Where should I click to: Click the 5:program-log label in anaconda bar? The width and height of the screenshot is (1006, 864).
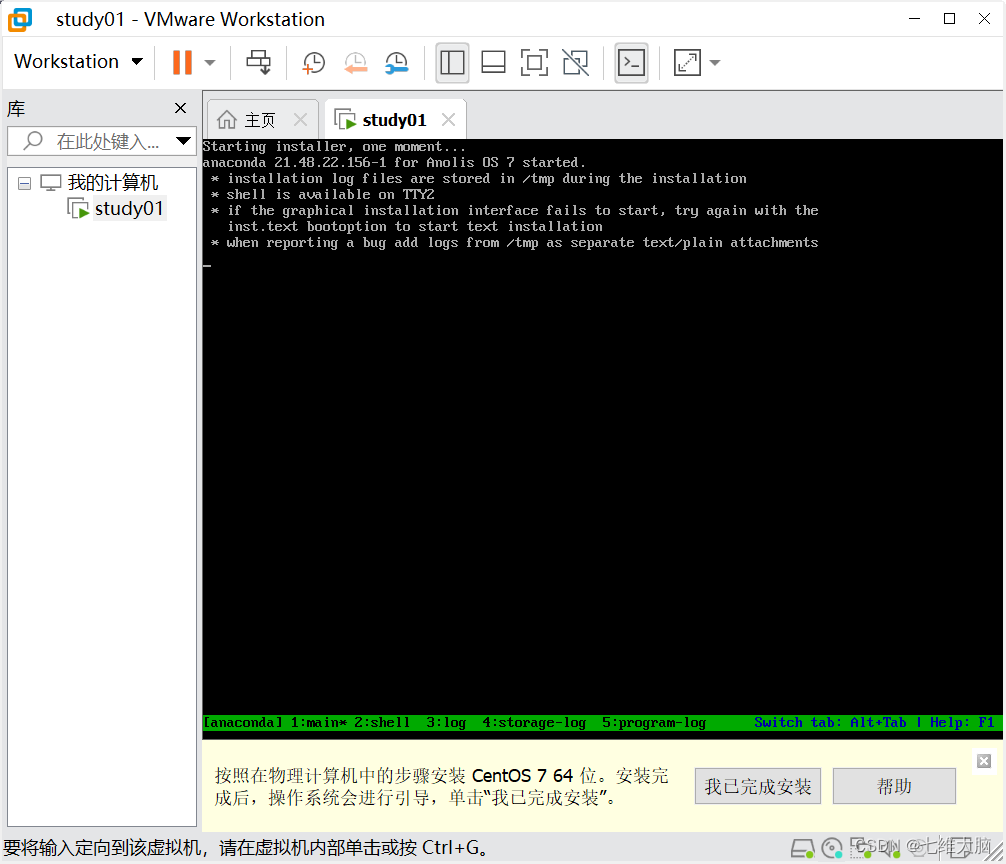[x=654, y=722]
